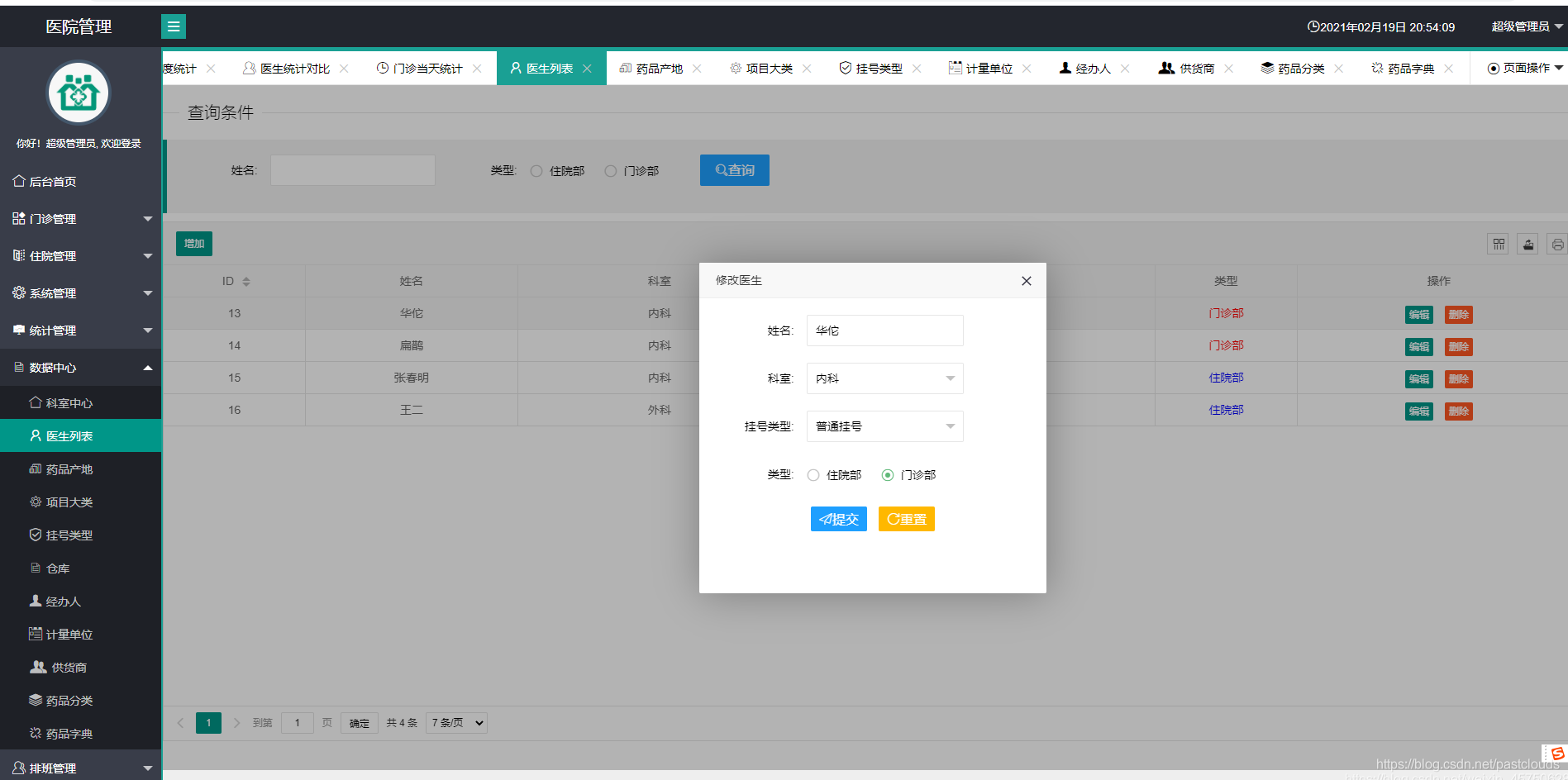
Task: Expand the 门诊管理 sidebar menu
Action: [x=80, y=219]
